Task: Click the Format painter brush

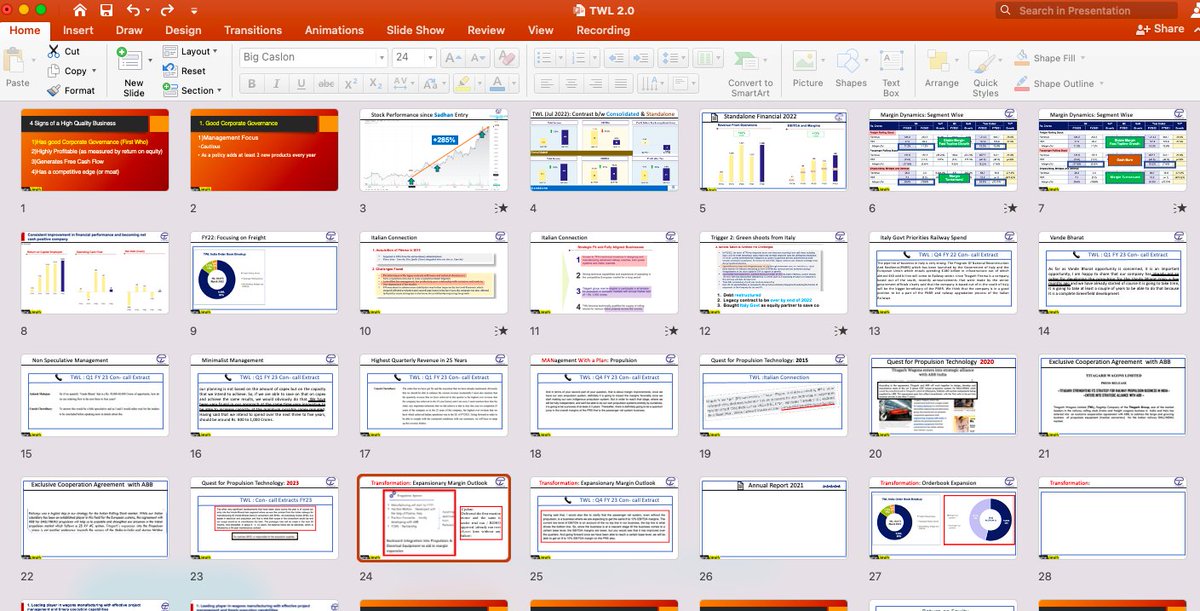Action: [x=71, y=90]
